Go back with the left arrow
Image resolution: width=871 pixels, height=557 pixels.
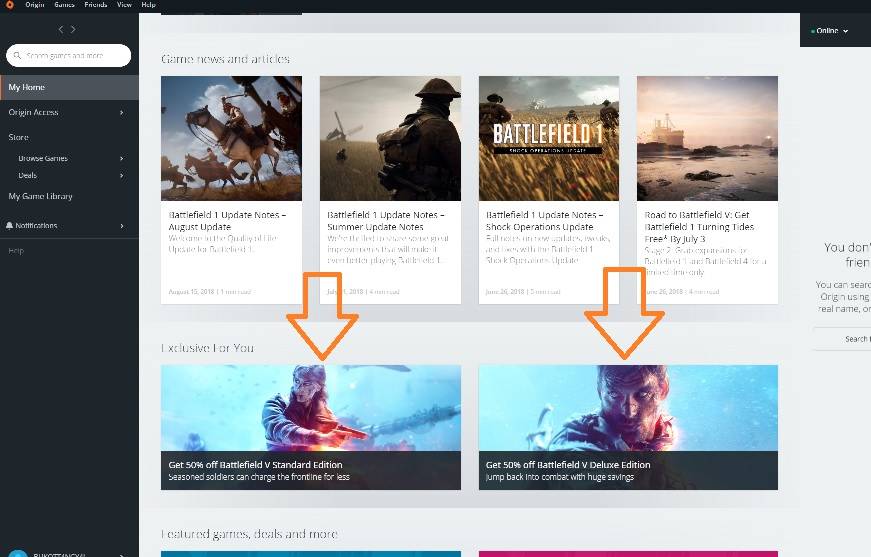pos(61,30)
